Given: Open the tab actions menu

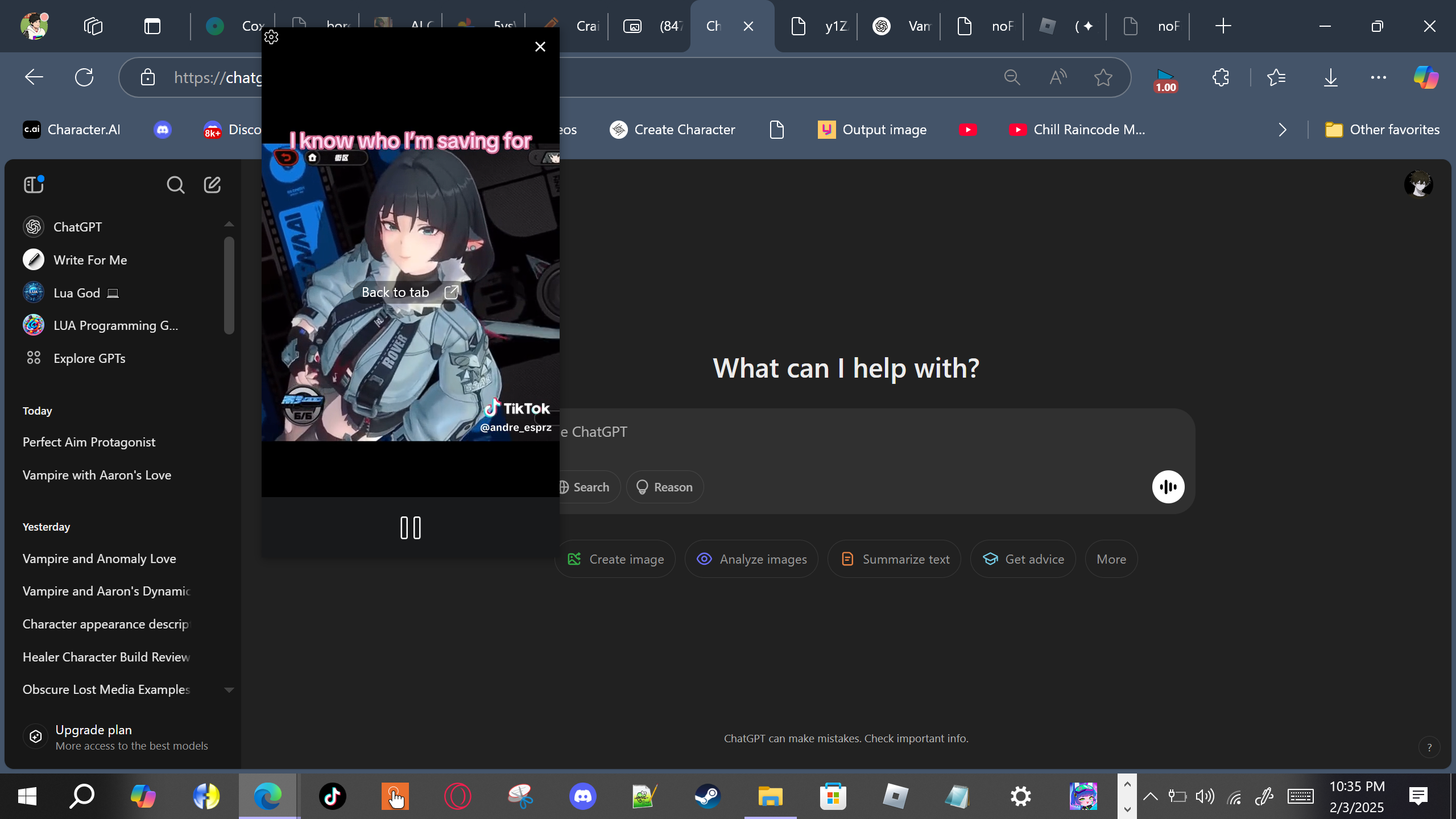Looking at the screenshot, I should (152, 26).
